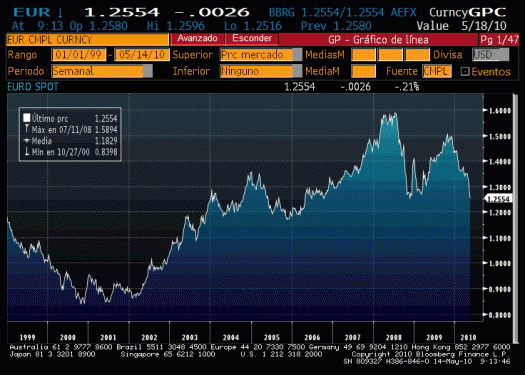Click the 1.1829 Media value in legend

coord(106,141)
